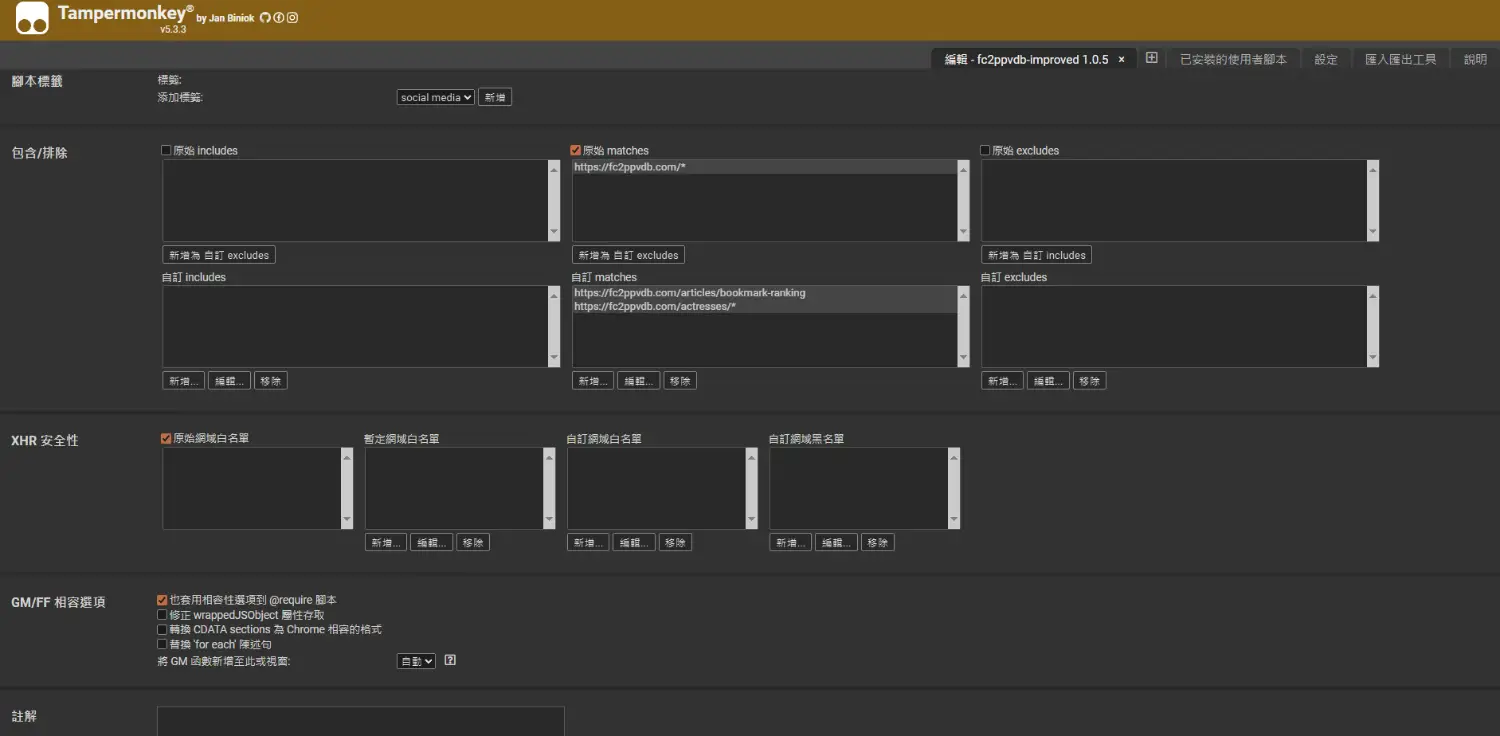Toggle the 原始網域白名單 checkbox
1500x736 pixels.
click(x=167, y=439)
